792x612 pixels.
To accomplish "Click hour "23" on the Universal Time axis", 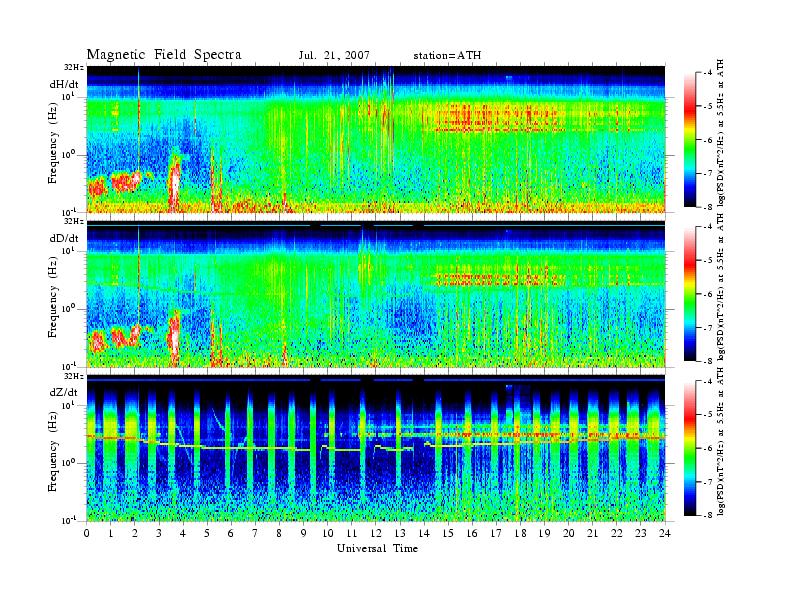I will point(641,533).
